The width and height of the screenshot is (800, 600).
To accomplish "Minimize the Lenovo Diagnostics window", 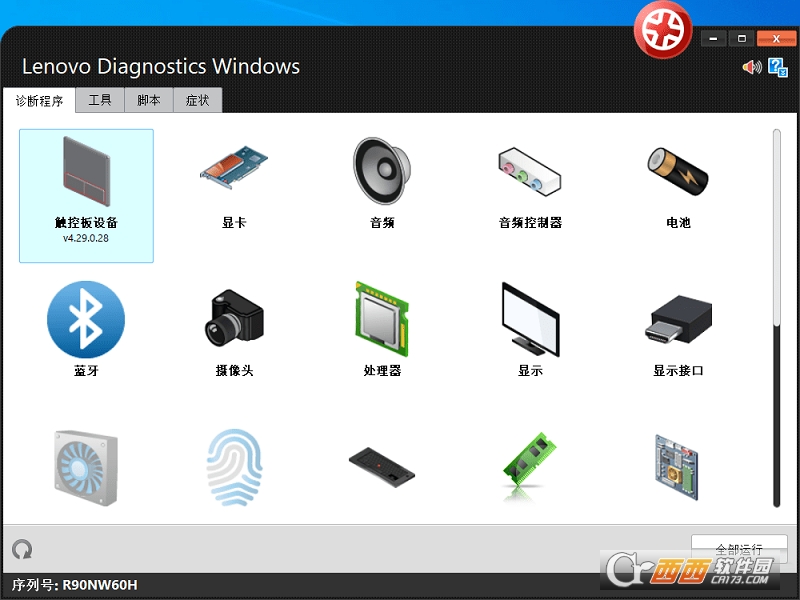I will point(713,38).
